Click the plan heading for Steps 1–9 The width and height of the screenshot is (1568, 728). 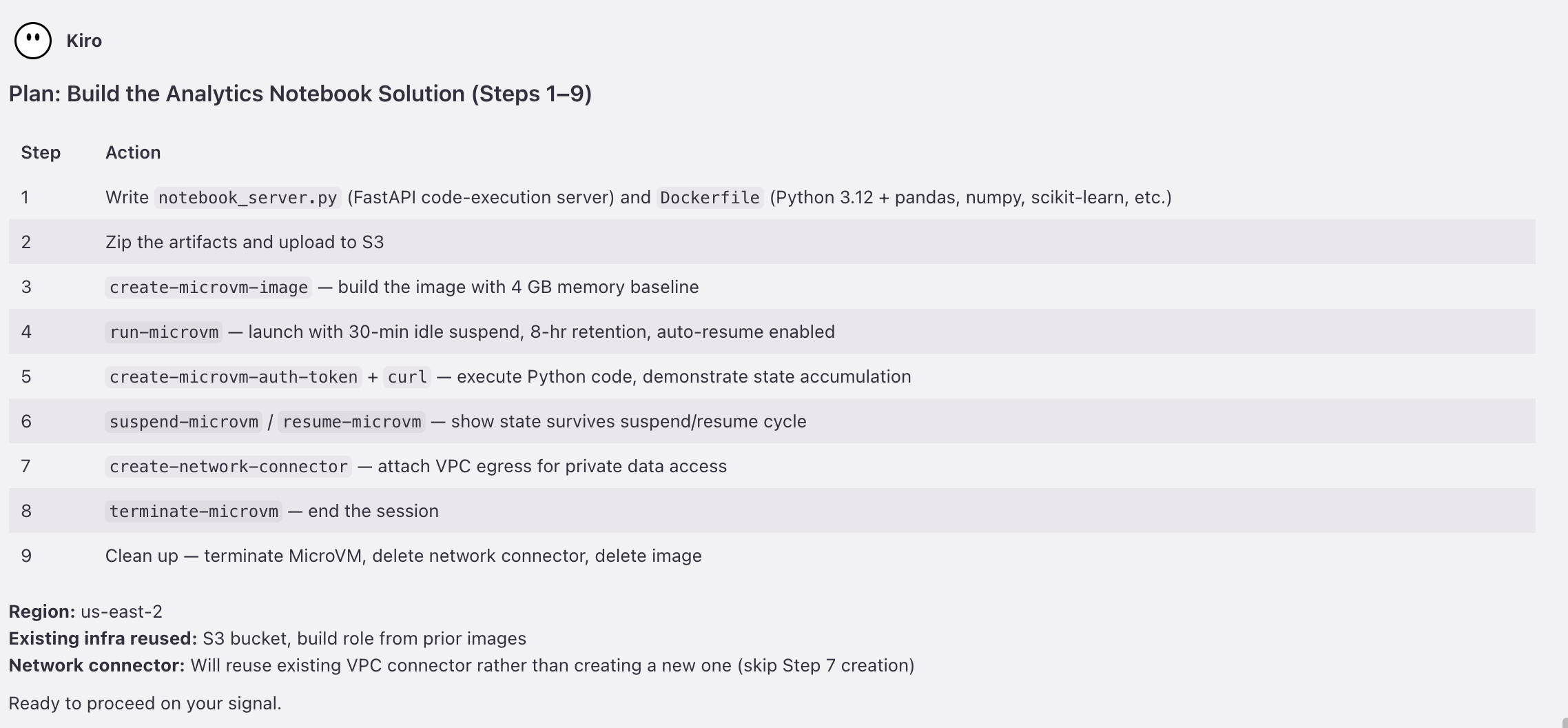click(300, 94)
